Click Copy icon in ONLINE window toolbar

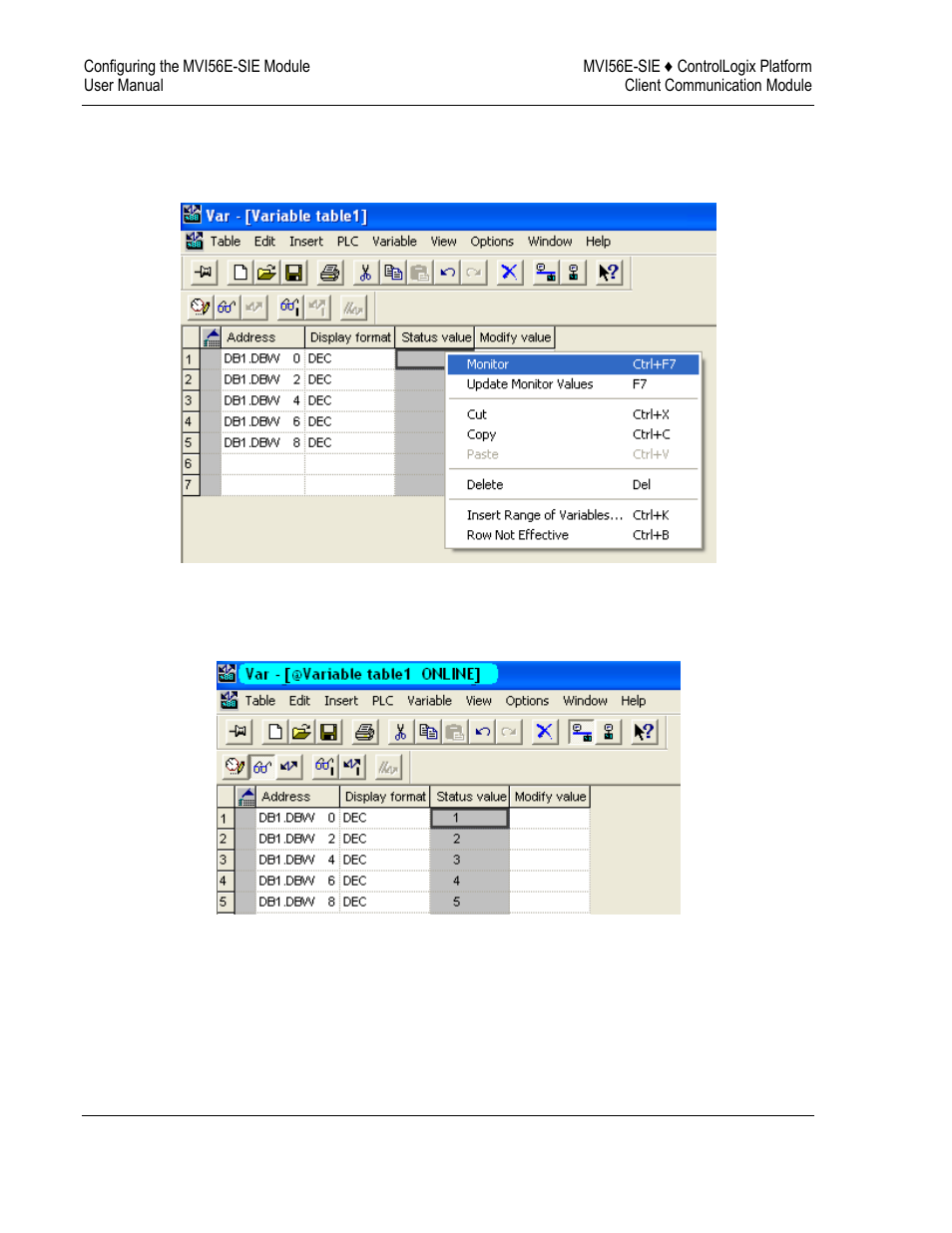428,732
